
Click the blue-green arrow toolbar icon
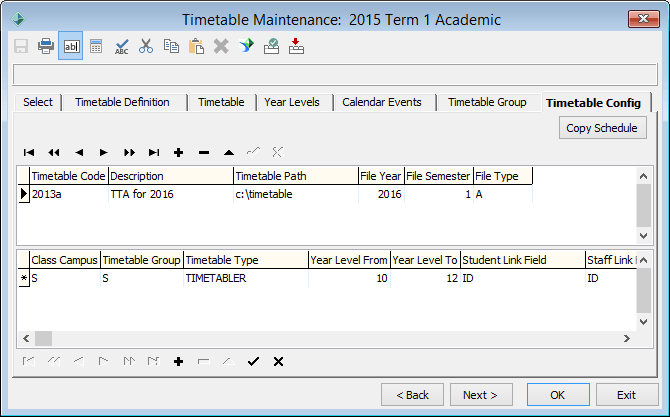point(246,45)
